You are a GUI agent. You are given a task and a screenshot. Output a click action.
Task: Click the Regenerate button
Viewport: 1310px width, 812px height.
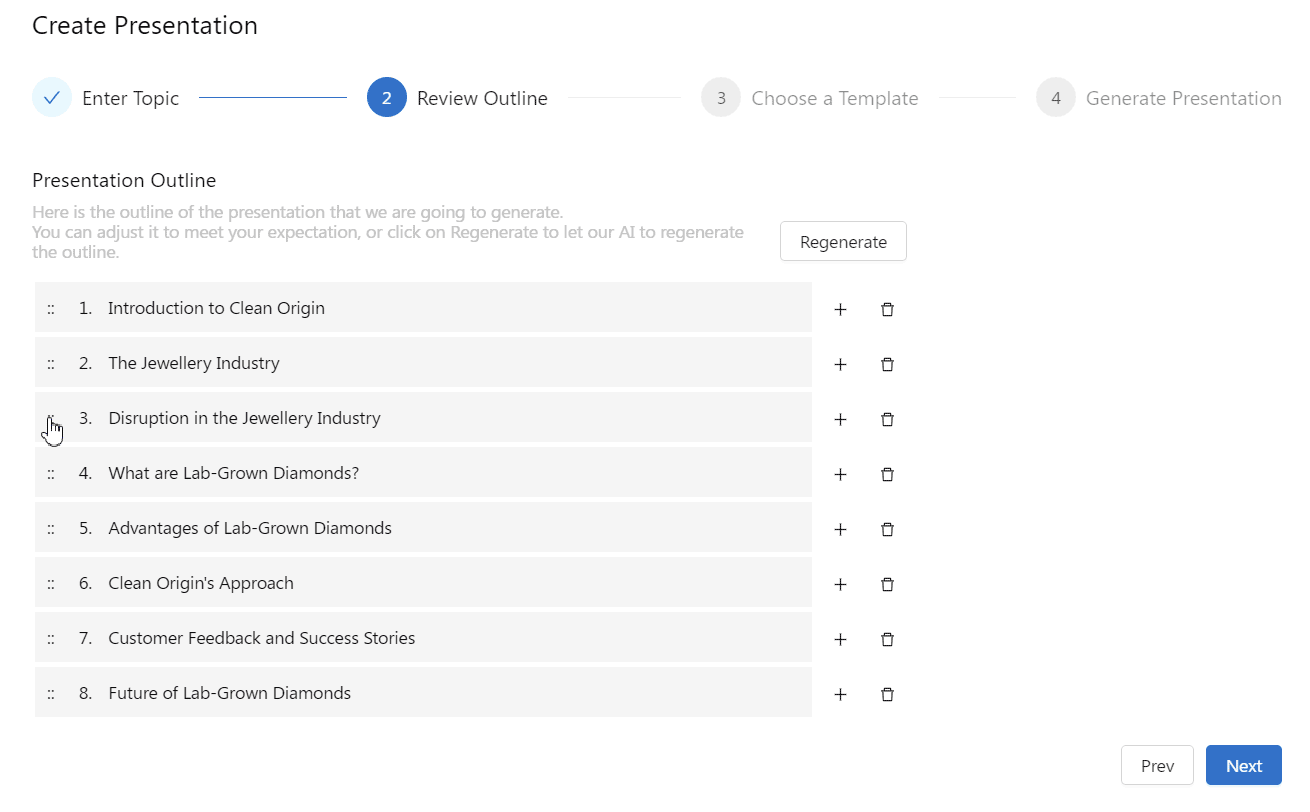[x=843, y=241]
